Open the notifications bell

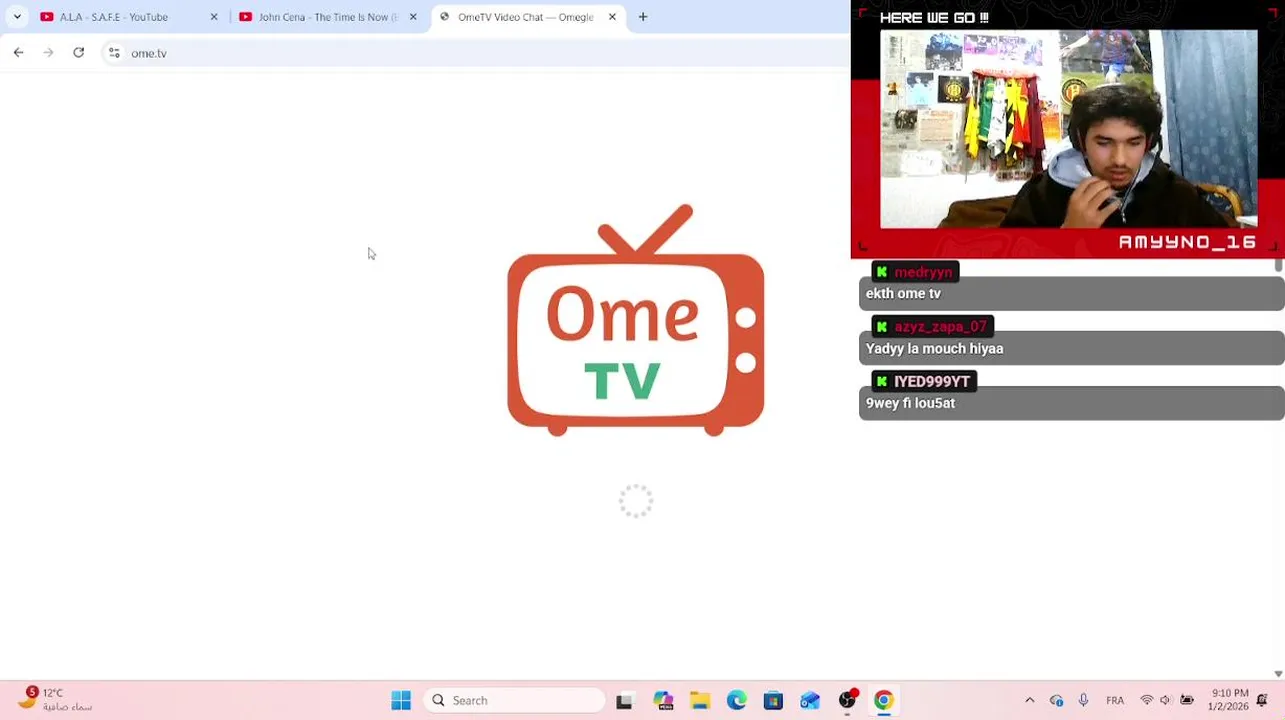[1262, 701]
